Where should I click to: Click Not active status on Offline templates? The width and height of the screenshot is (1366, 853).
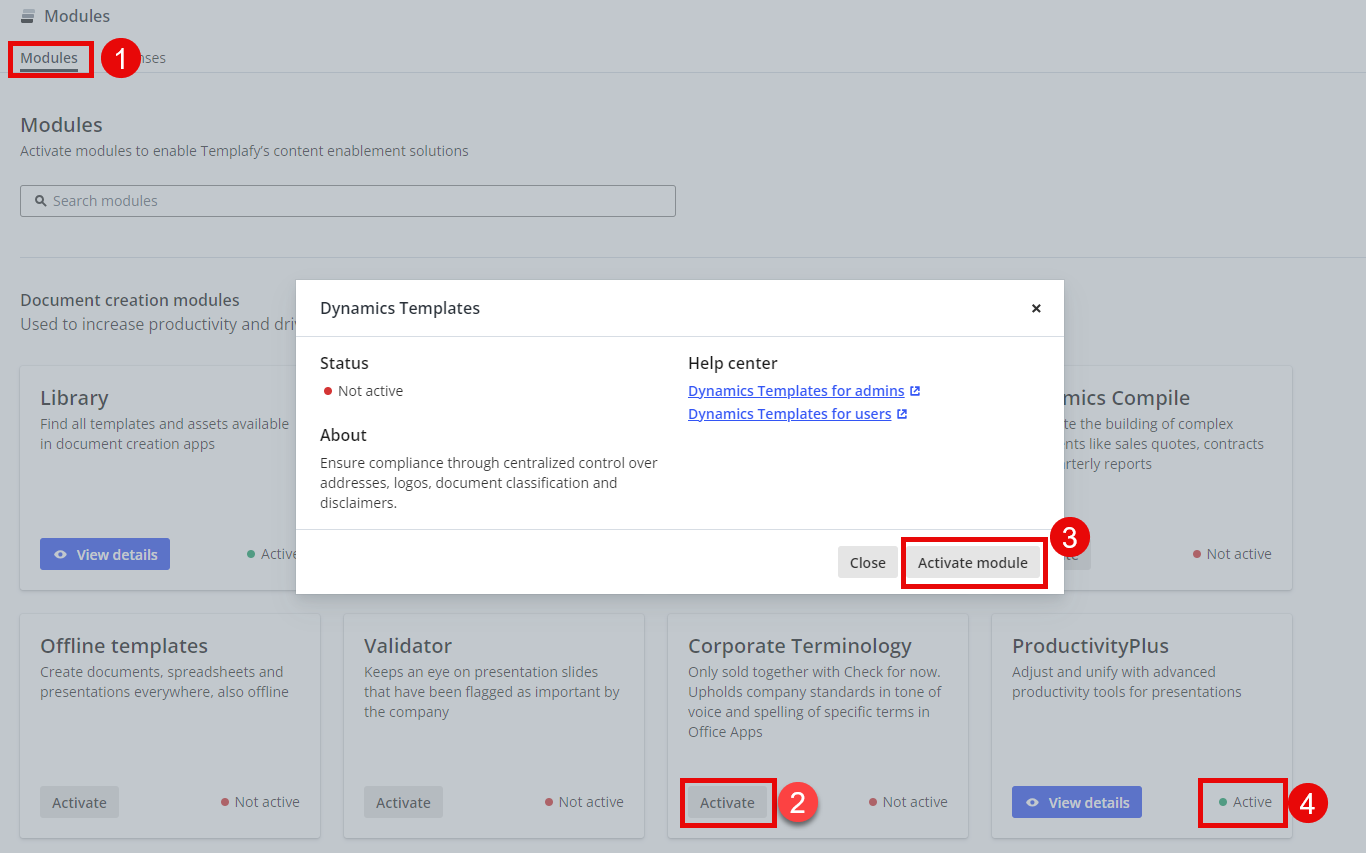260,802
